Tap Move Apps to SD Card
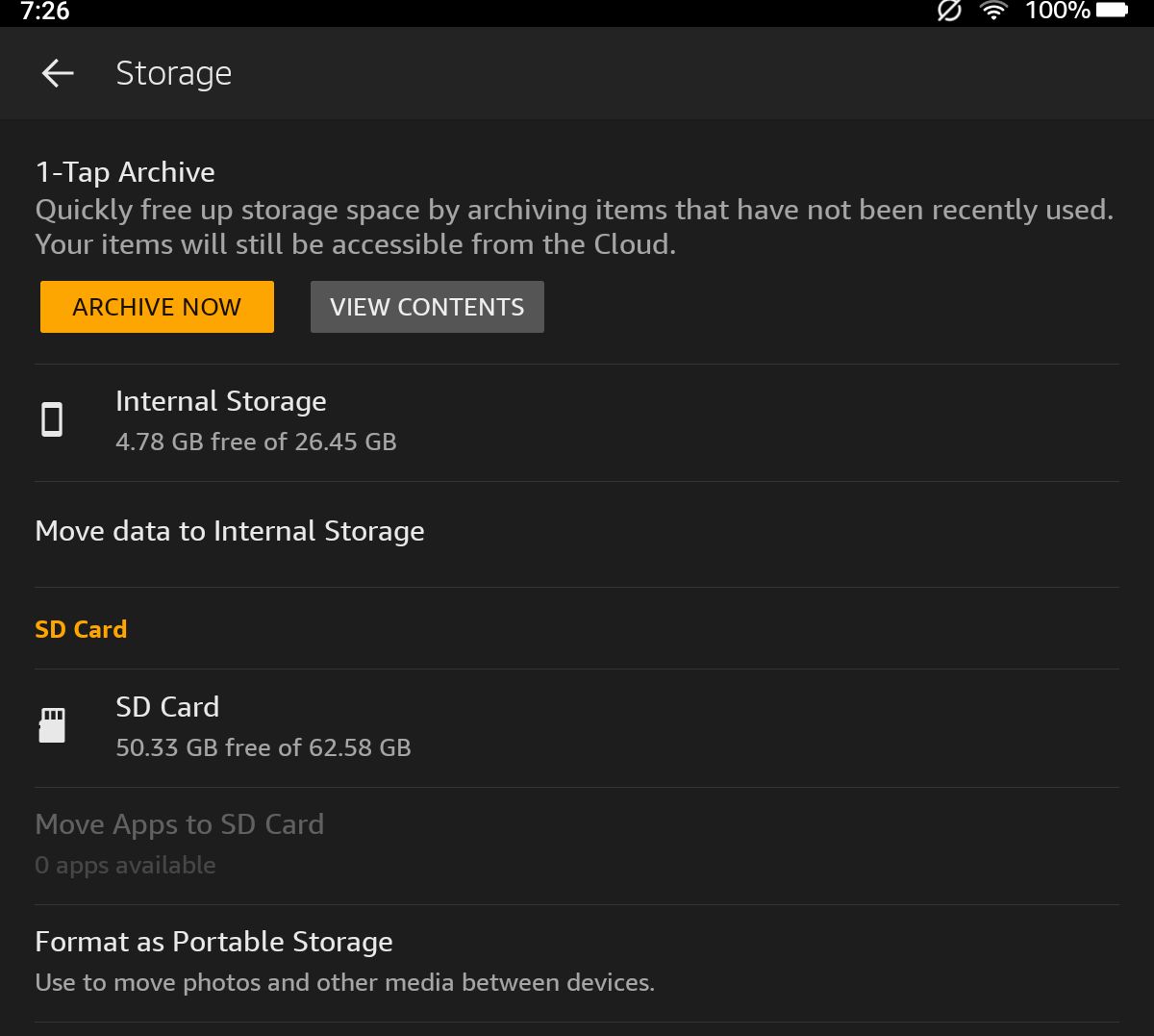The image size is (1154, 1036). point(180,824)
